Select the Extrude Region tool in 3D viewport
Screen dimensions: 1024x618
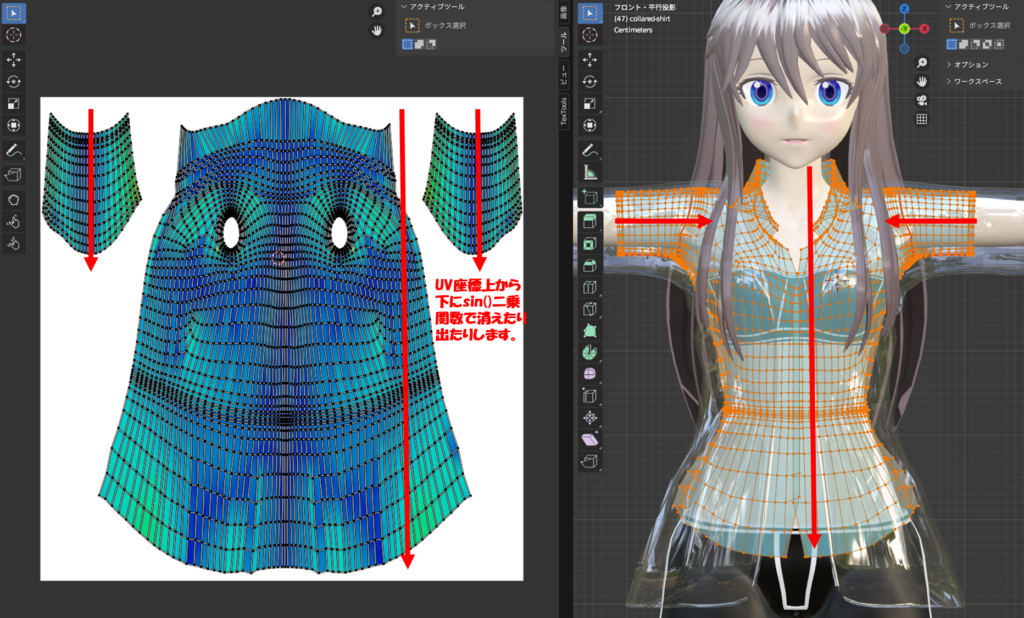coord(590,220)
